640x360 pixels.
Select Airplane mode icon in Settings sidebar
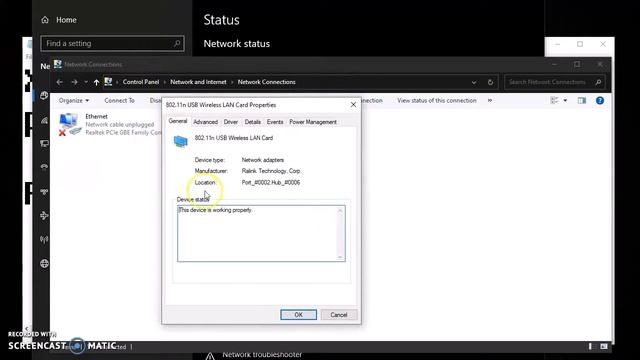point(44,216)
